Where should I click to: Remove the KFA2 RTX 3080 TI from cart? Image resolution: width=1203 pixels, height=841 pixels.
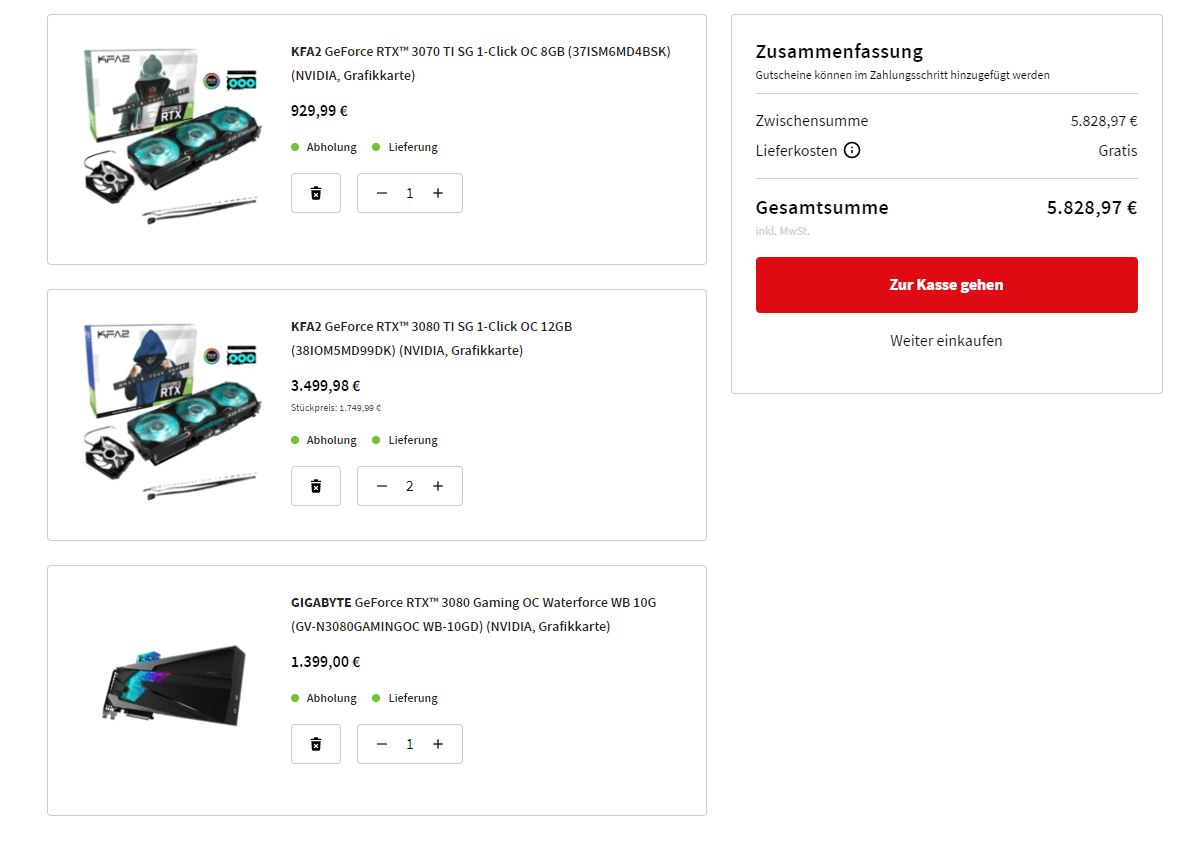pos(316,486)
